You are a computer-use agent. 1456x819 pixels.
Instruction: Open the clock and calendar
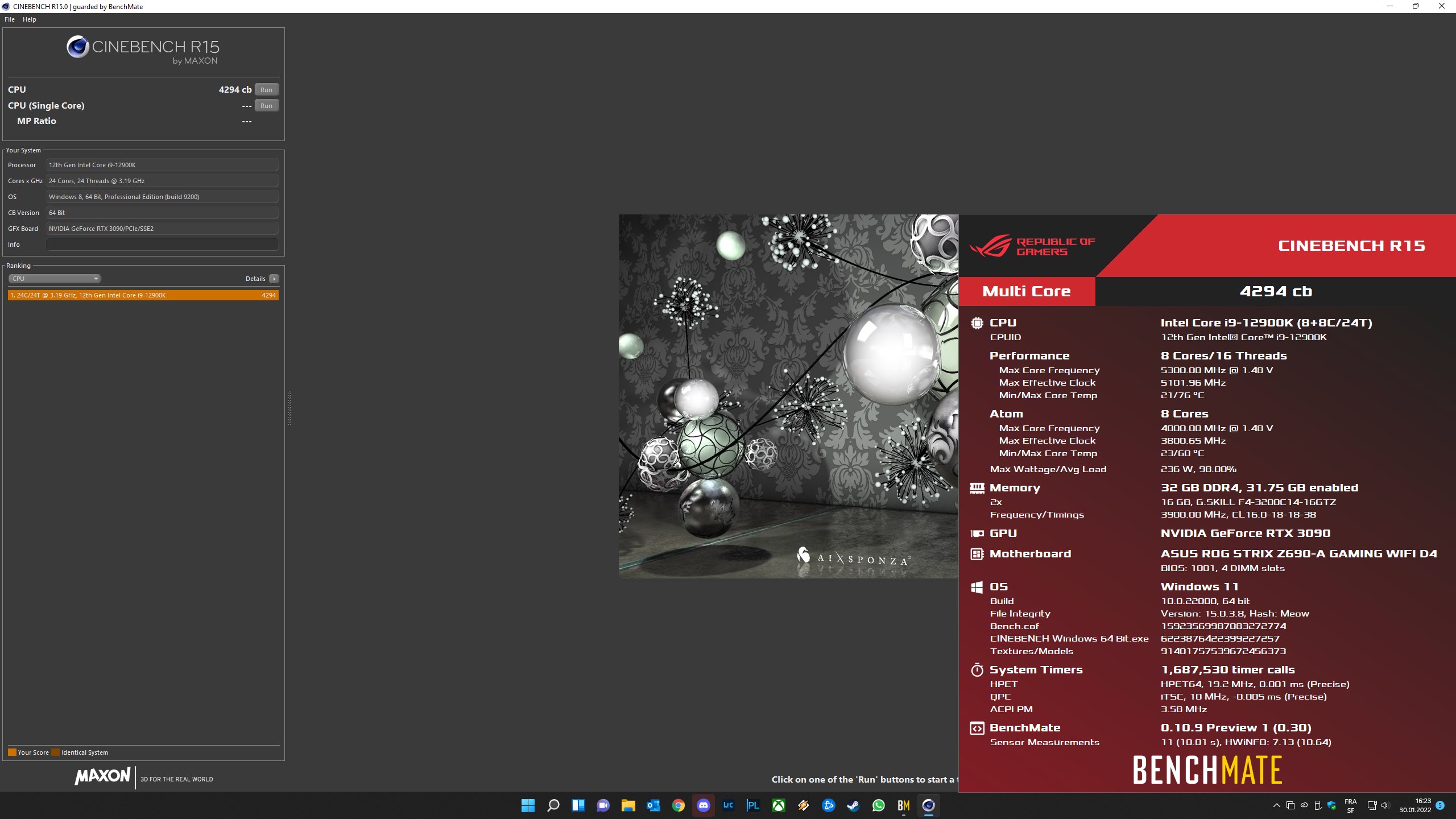click(1415, 805)
